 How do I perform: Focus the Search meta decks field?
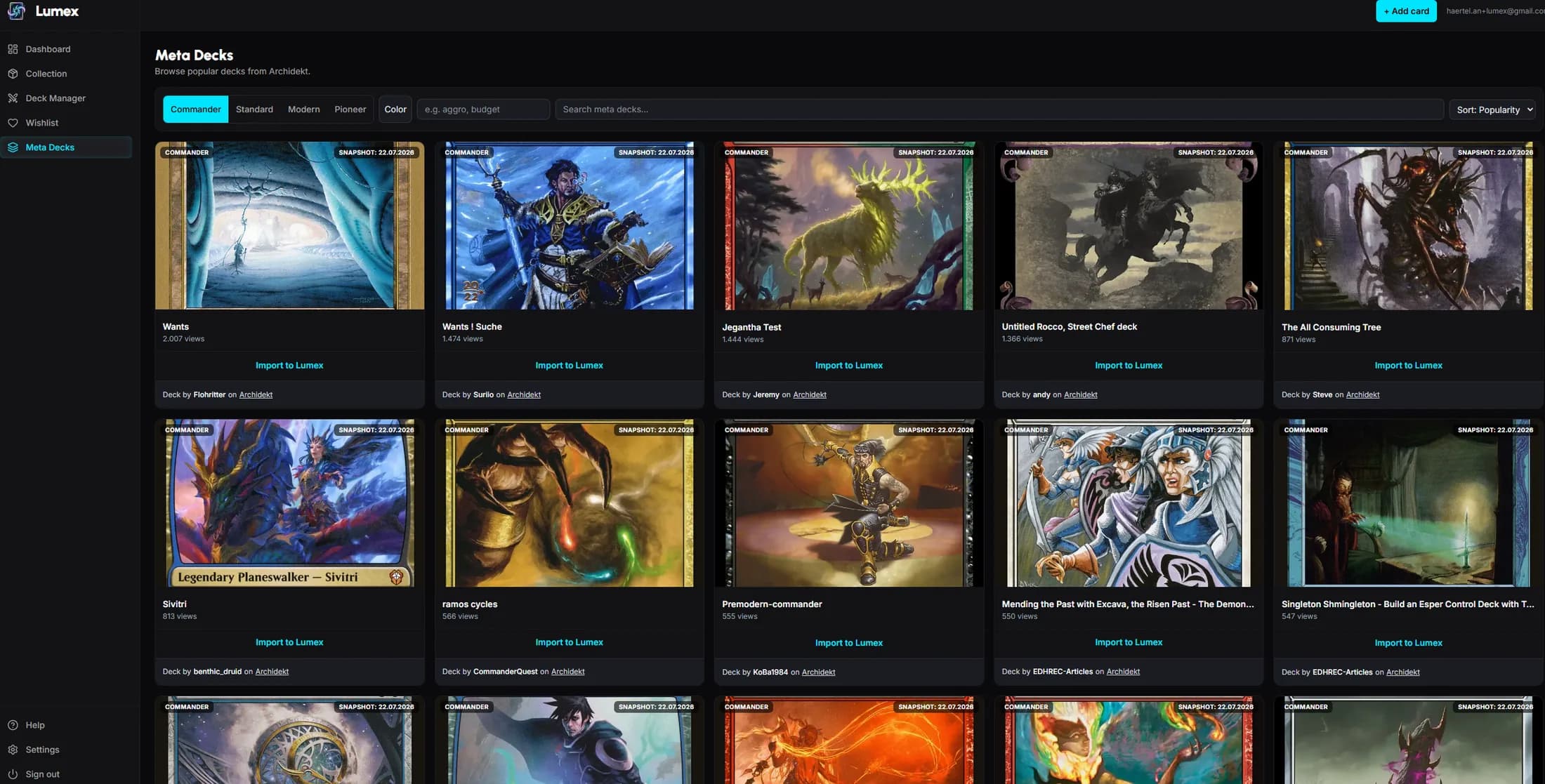999,109
